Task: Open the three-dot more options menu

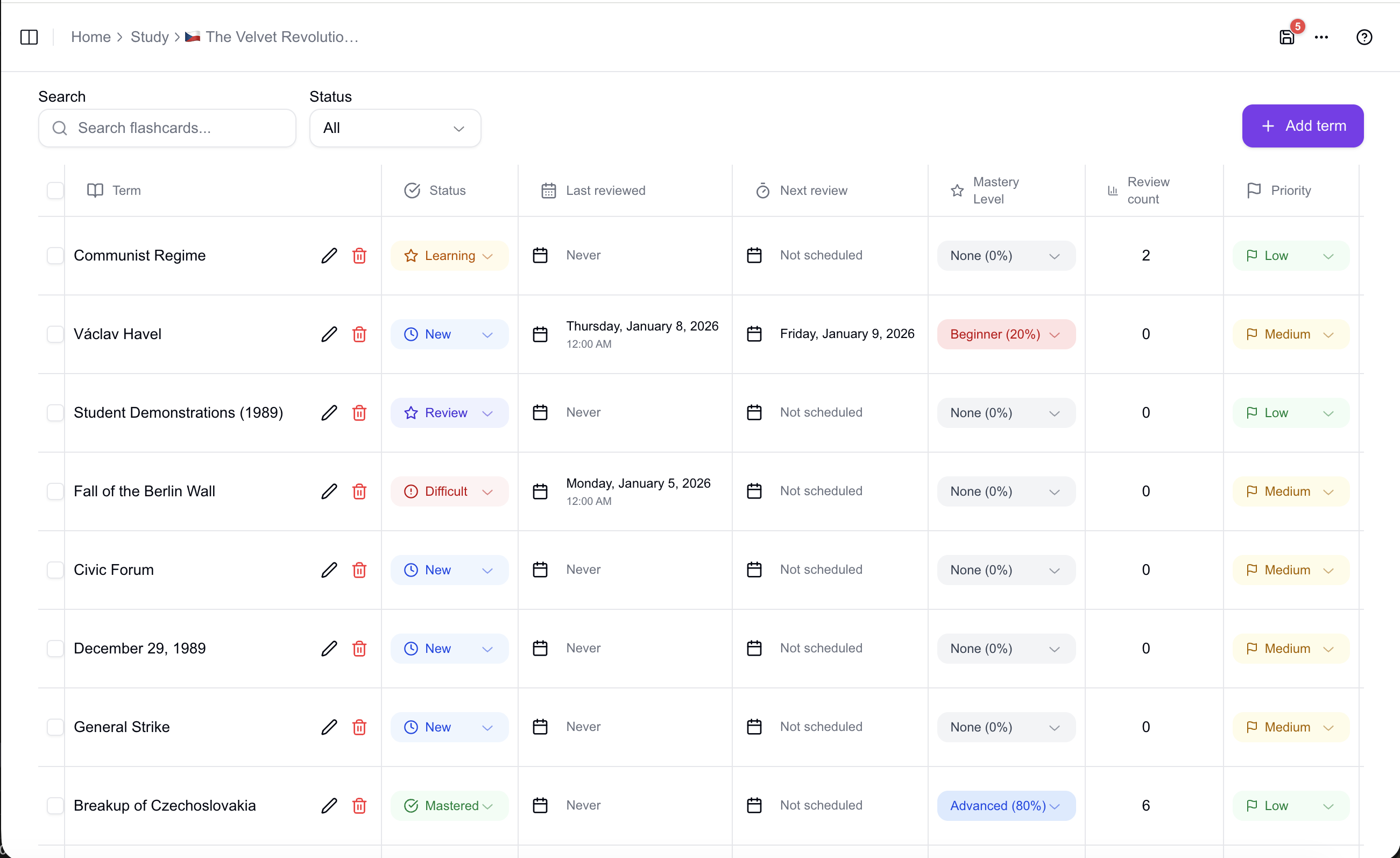Action: click(1321, 37)
